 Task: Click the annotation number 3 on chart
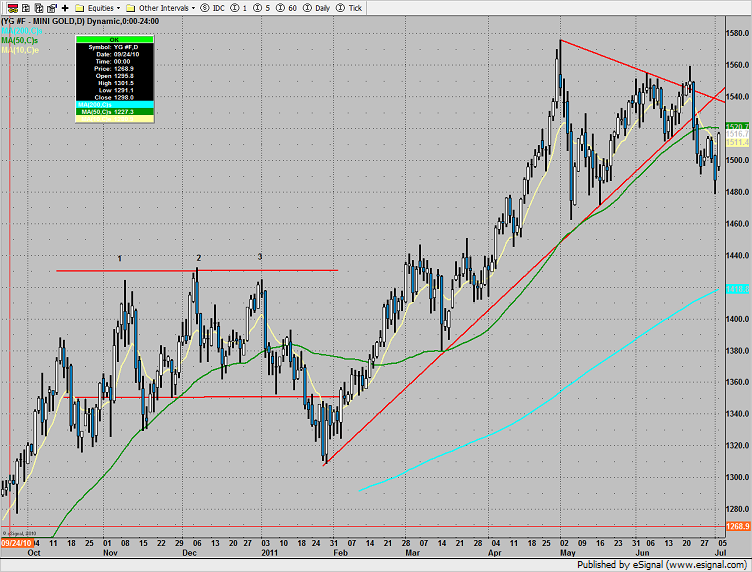coord(260,257)
